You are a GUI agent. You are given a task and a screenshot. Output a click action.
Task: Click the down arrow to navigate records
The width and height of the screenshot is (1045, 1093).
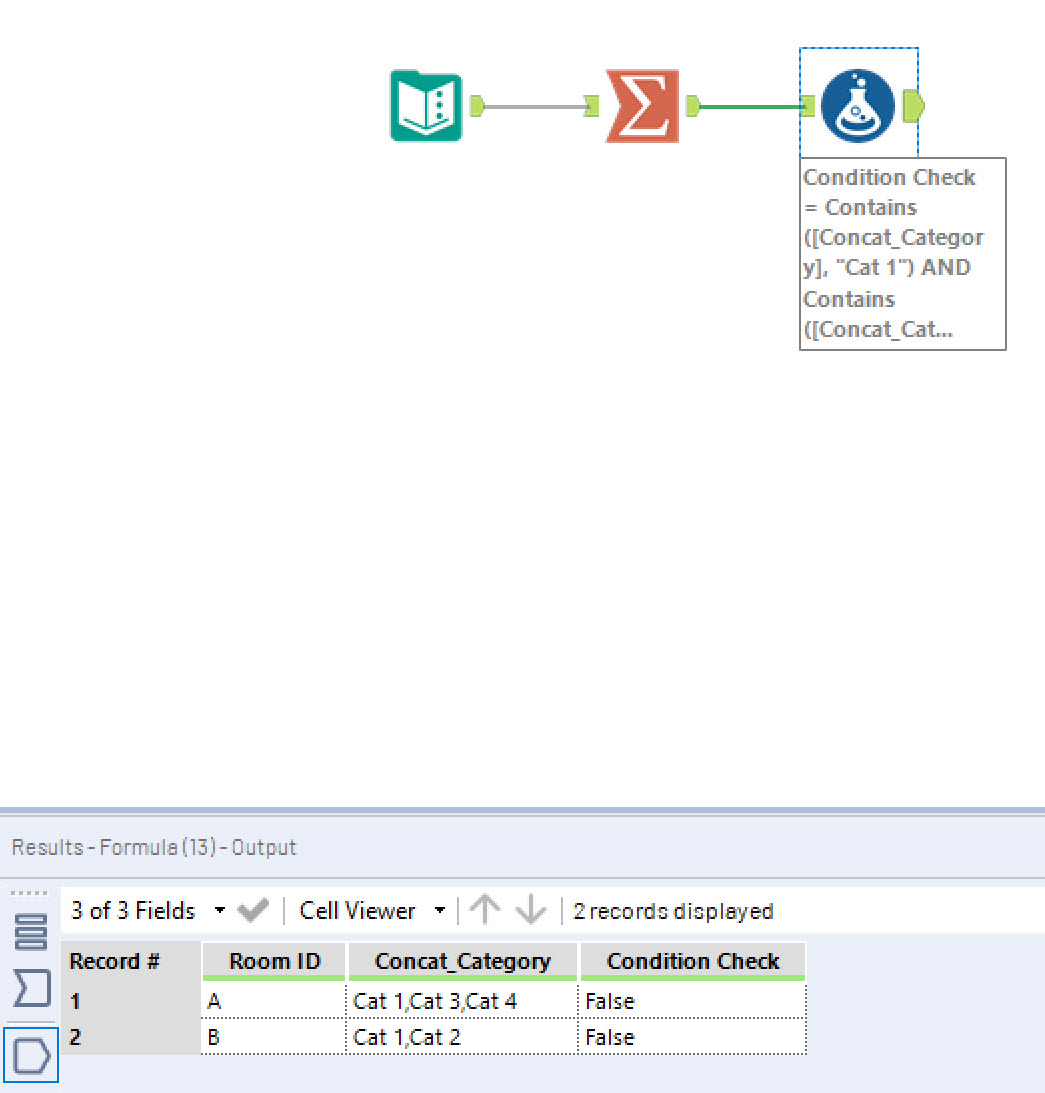point(530,910)
